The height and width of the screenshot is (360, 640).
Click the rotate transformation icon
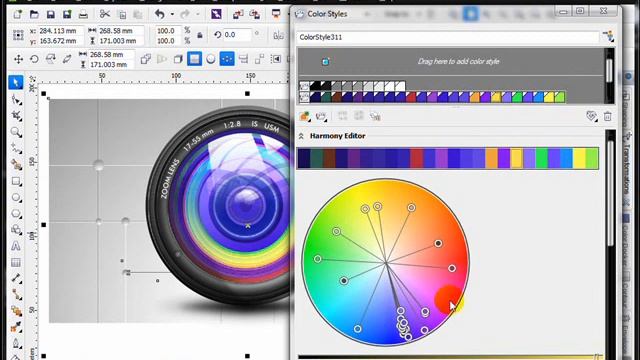click(x=34, y=59)
